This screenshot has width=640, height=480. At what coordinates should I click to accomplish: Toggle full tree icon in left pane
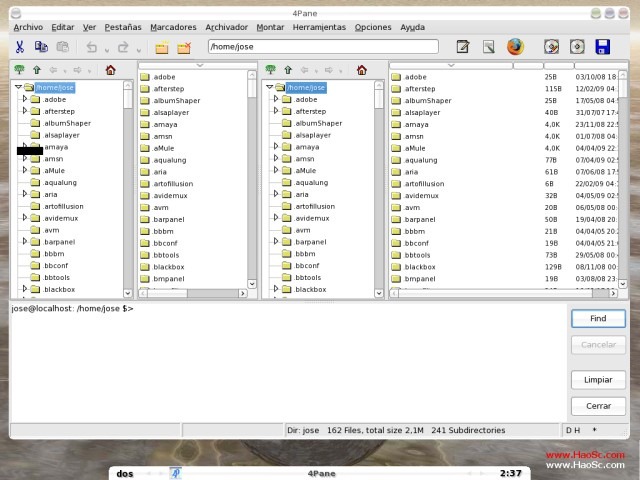pyautogui.click(x=19, y=69)
